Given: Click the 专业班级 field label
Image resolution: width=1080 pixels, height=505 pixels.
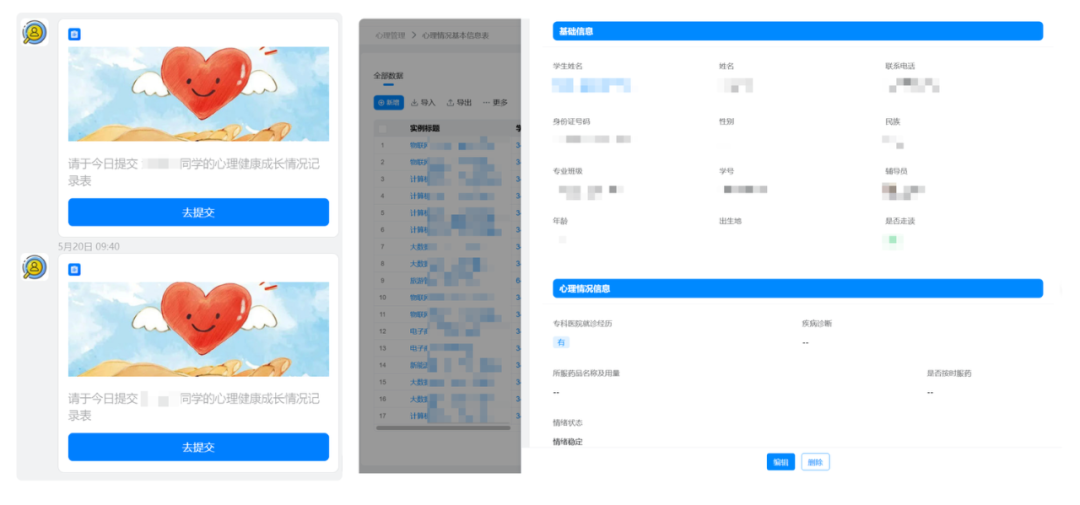Looking at the screenshot, I should pos(568,171).
